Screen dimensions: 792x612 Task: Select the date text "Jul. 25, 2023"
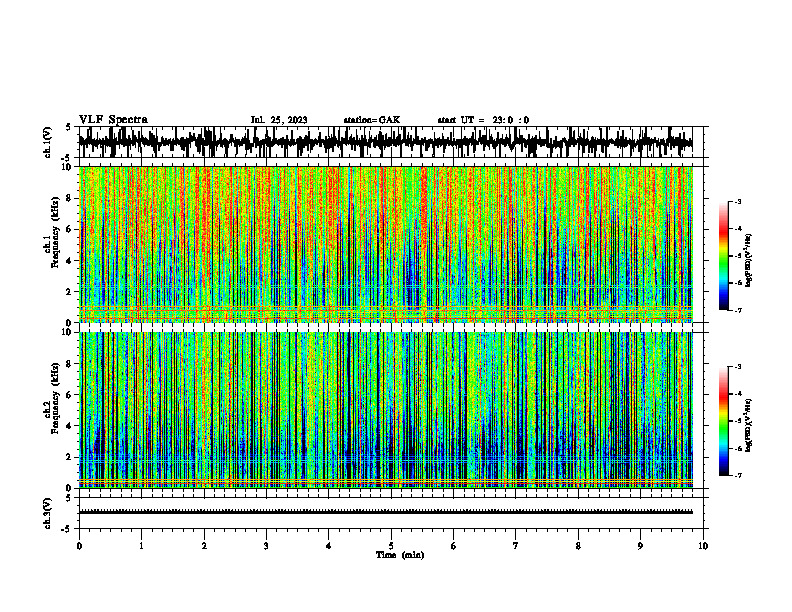click(279, 120)
